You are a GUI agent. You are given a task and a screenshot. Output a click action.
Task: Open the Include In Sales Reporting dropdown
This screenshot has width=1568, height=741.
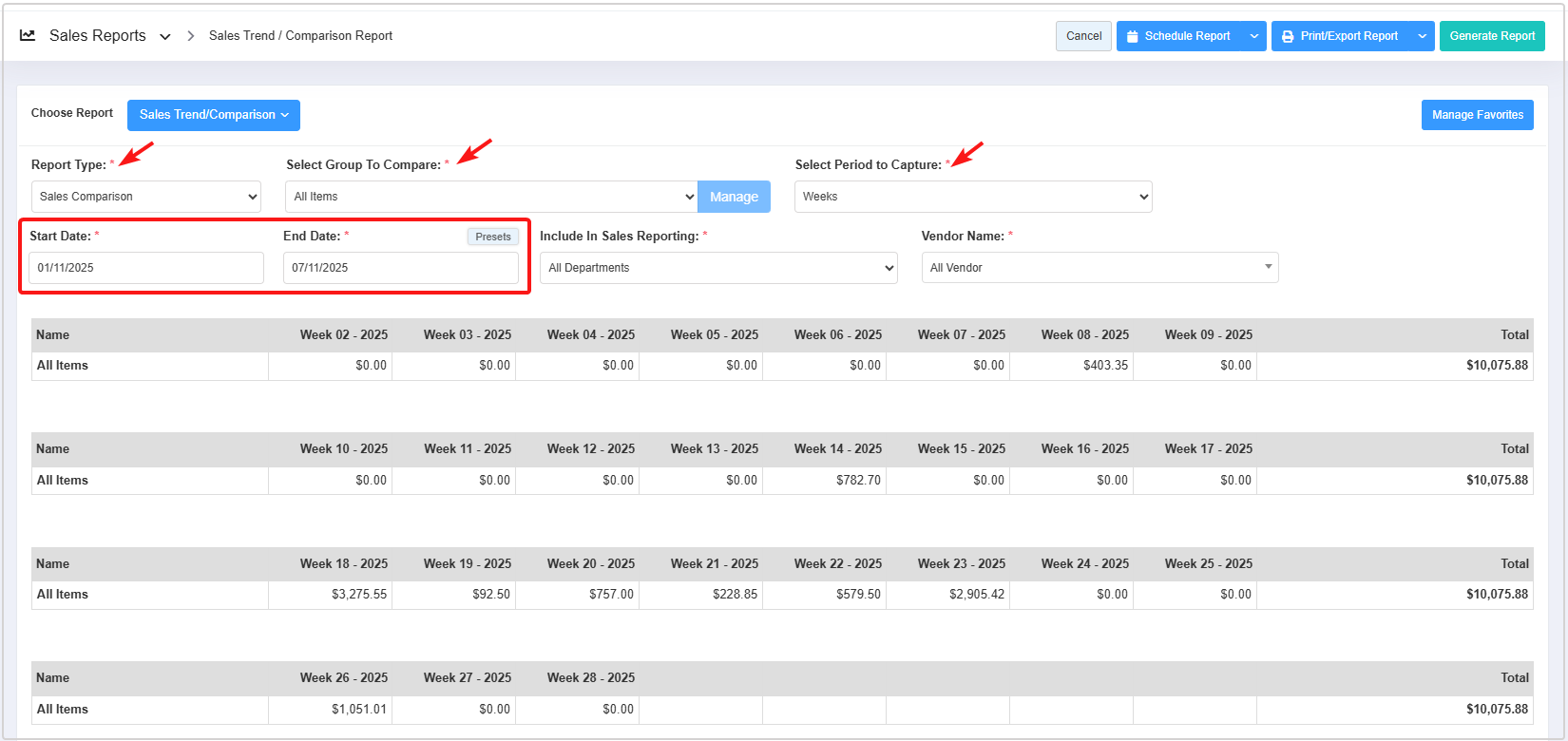point(718,268)
